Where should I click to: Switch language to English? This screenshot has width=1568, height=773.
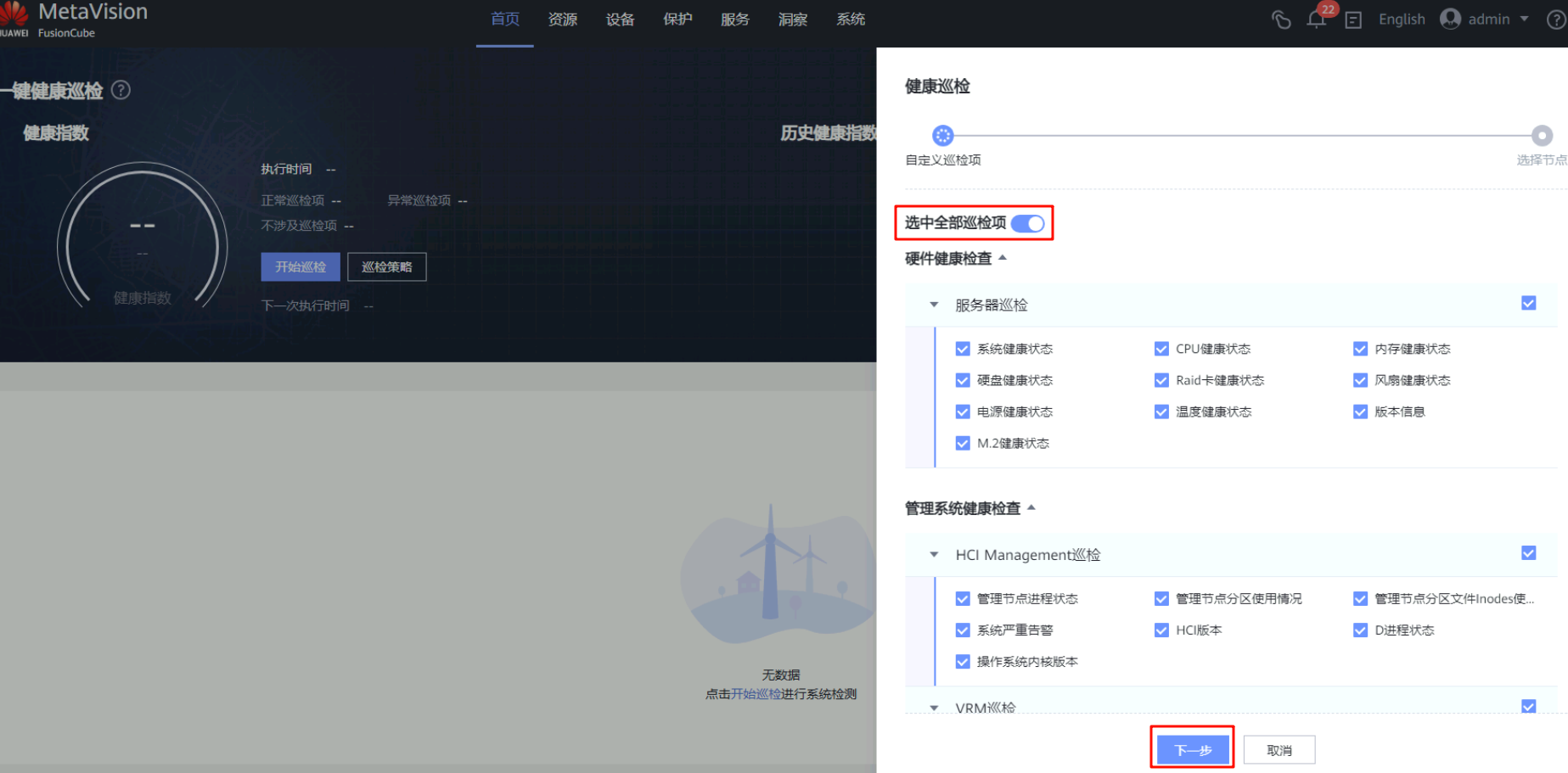click(1402, 20)
